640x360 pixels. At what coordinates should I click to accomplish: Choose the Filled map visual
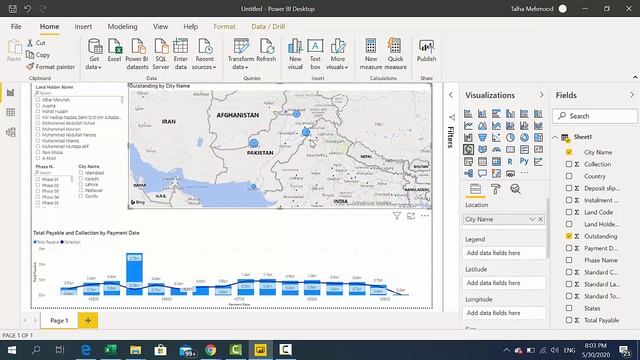click(482, 149)
